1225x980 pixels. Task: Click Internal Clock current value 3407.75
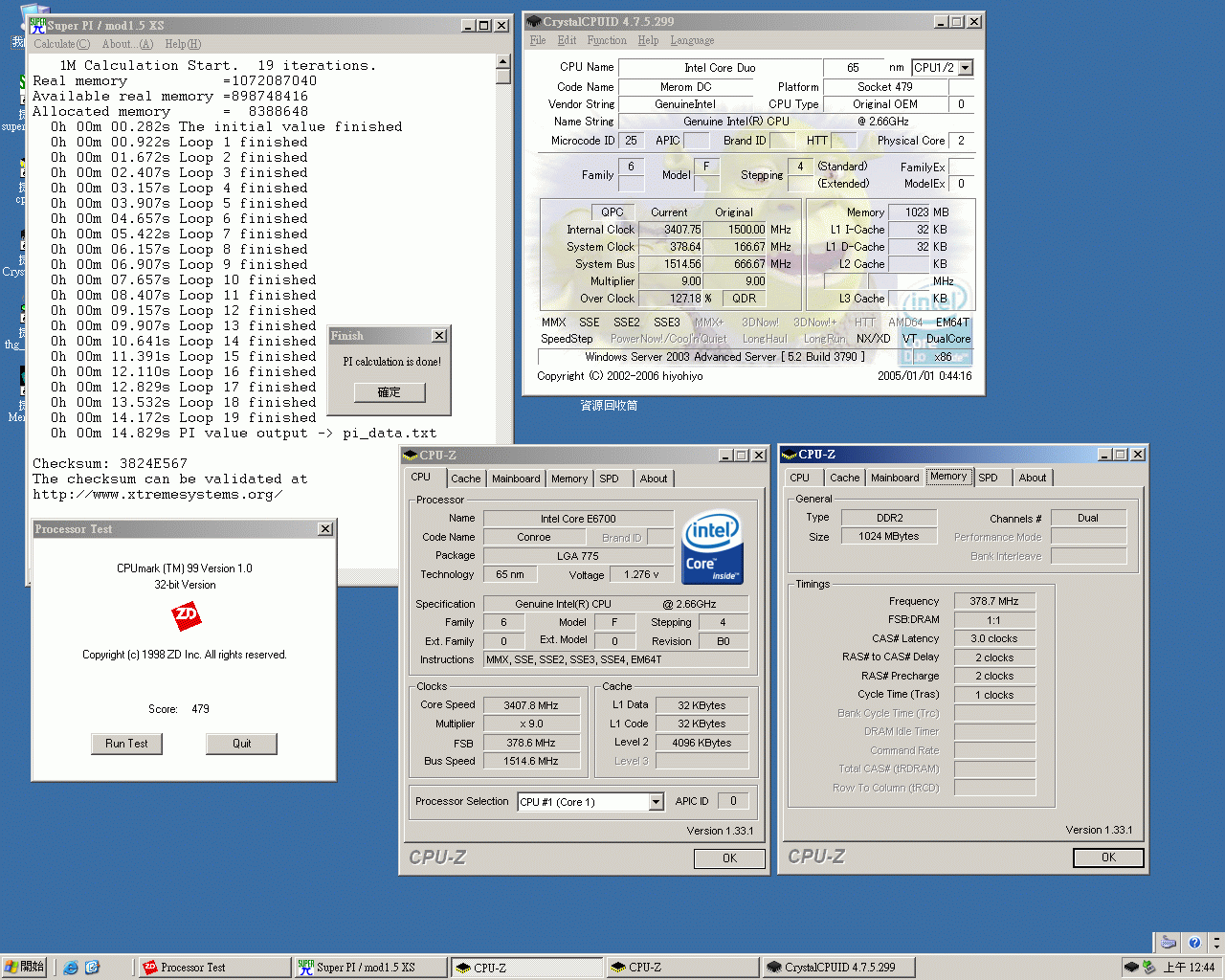pyautogui.click(x=672, y=230)
